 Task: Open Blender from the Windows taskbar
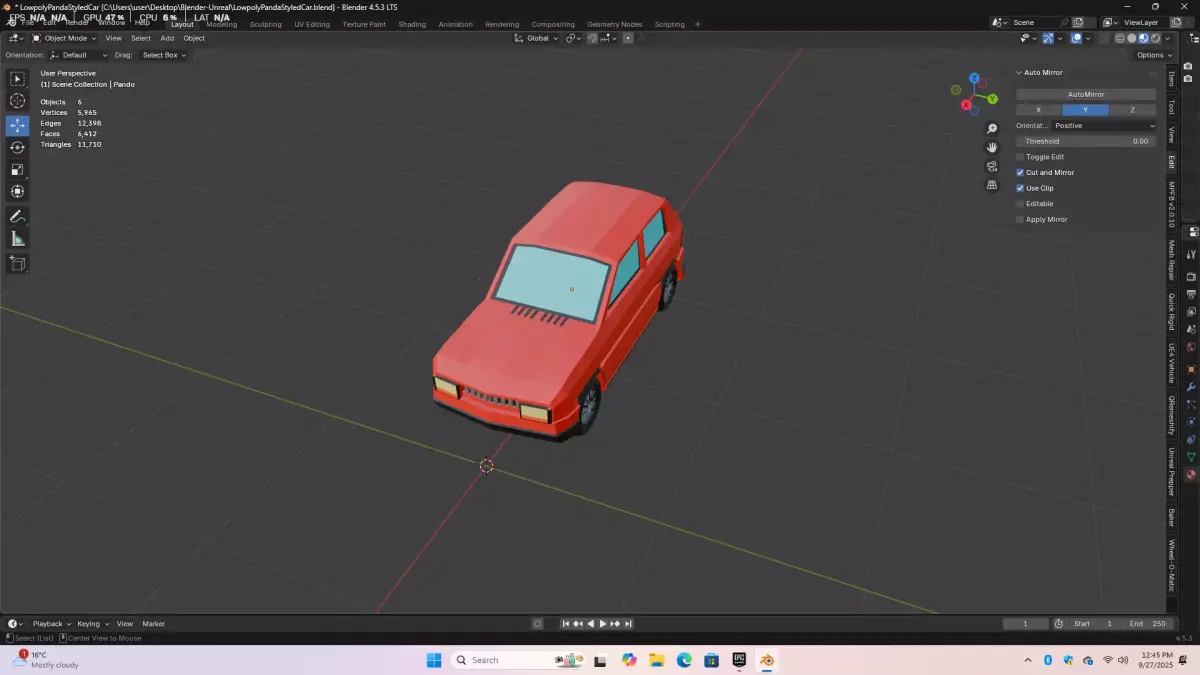pos(767,660)
